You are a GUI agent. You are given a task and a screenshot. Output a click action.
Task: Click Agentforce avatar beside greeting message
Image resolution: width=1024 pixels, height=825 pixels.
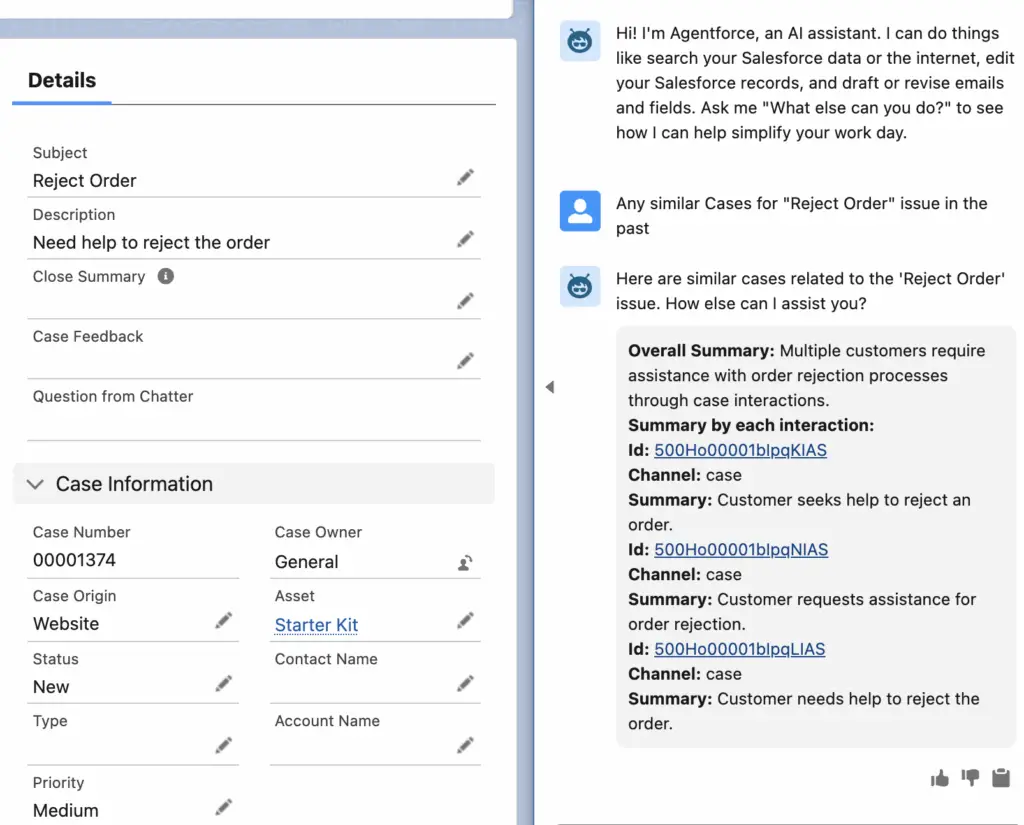580,41
